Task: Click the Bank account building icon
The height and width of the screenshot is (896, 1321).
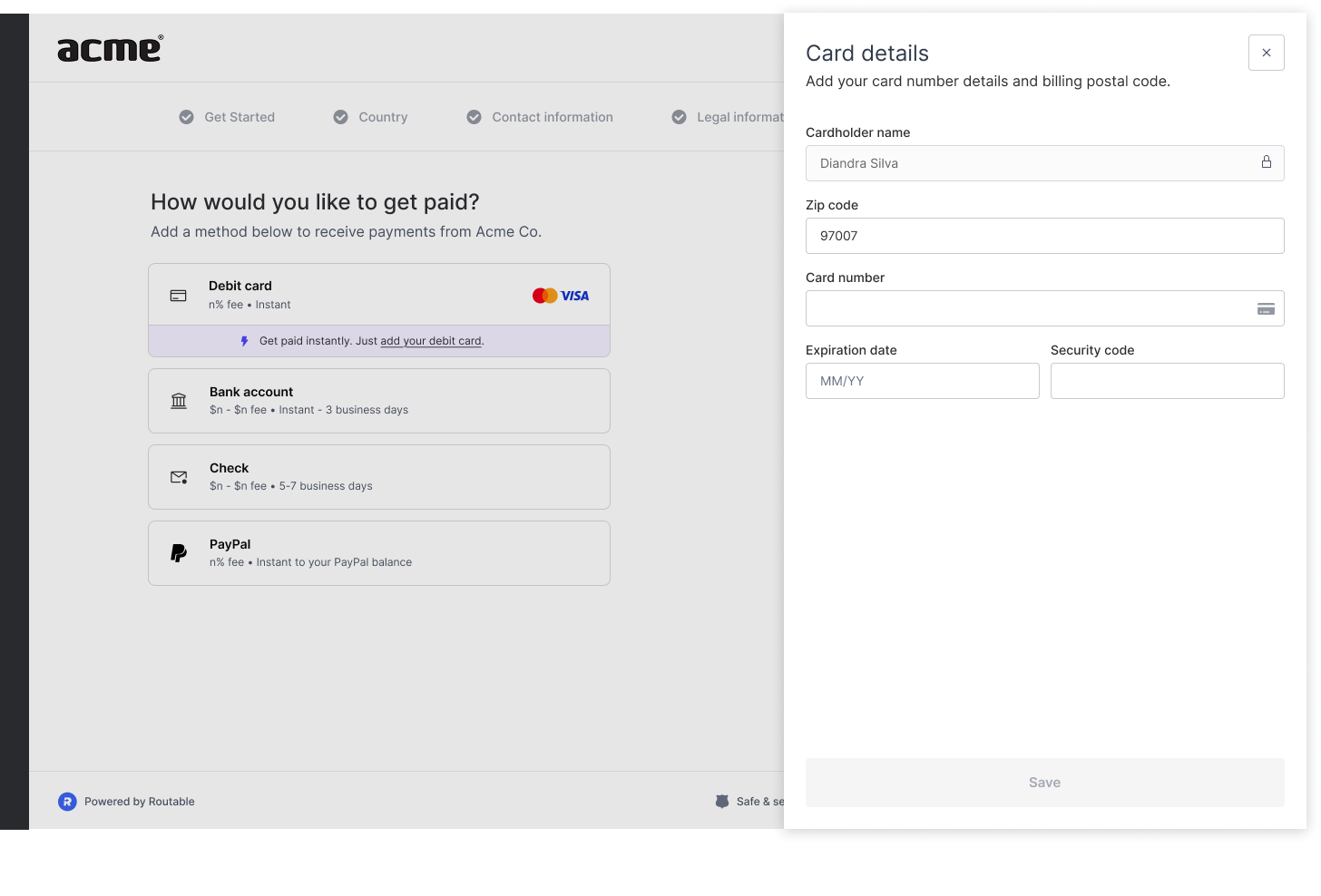Action: (x=179, y=401)
